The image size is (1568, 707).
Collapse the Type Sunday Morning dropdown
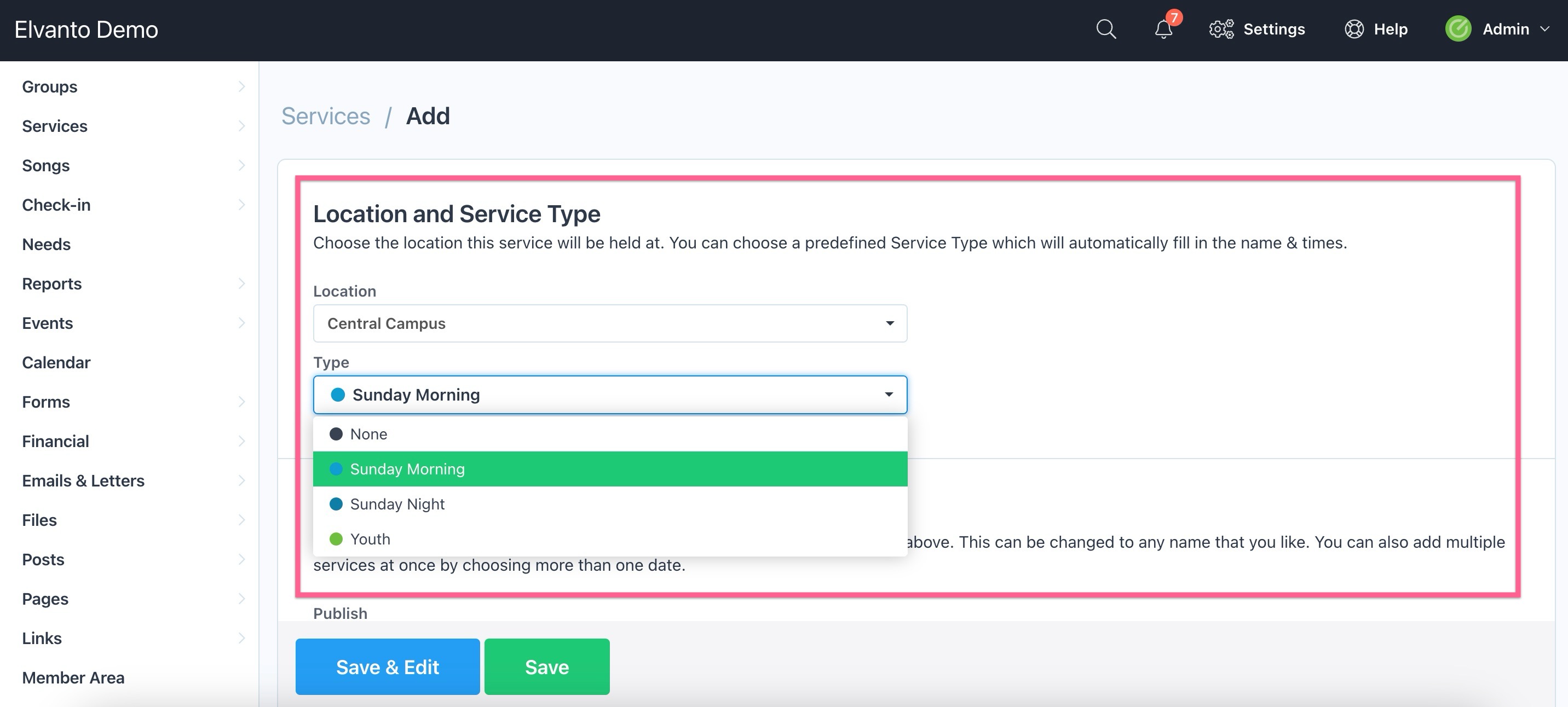[610, 395]
